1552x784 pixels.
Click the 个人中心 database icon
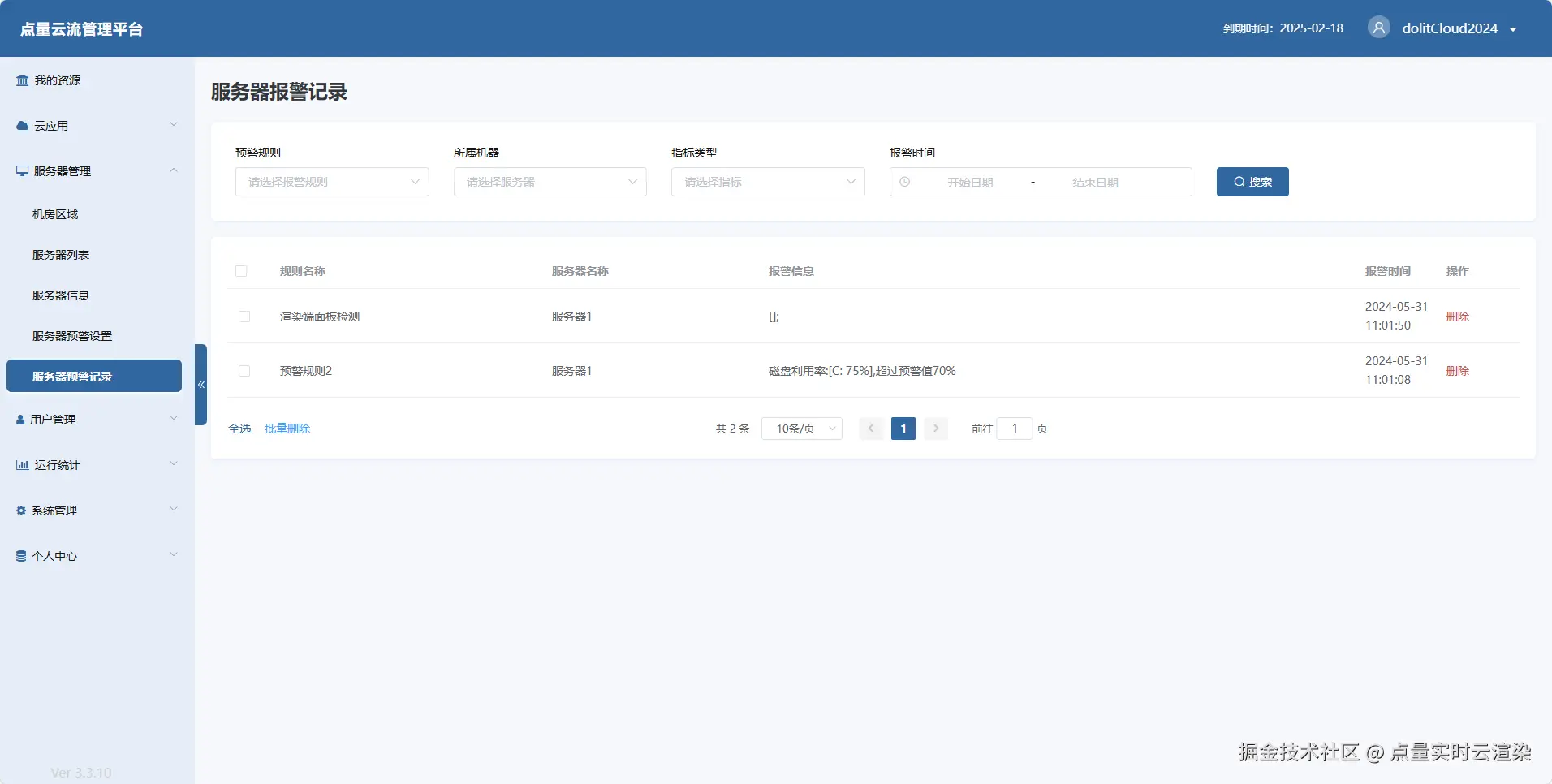tap(21, 556)
